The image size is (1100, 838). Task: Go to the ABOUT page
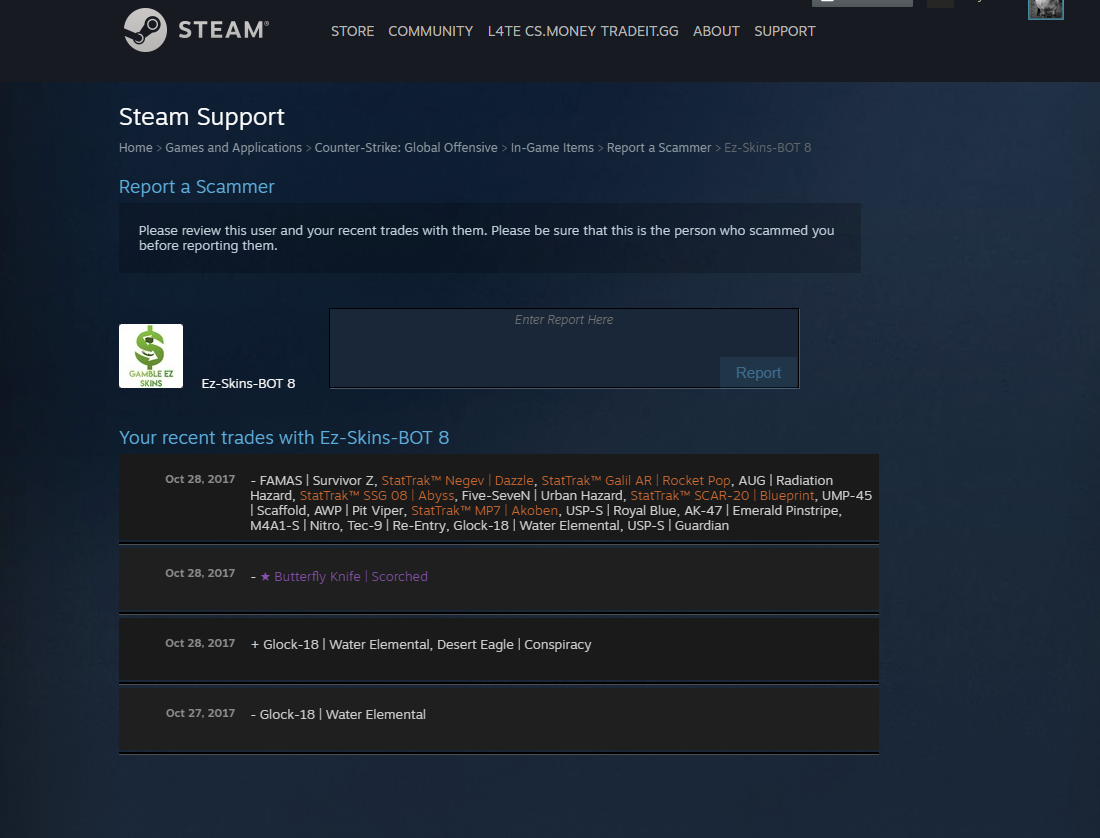(x=716, y=31)
